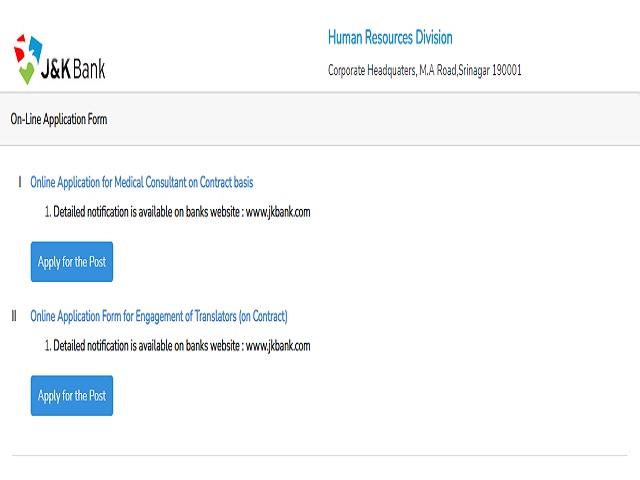Viewport: 640px width, 480px height.
Task: Open Engagement of Translators application form link
Action: pyautogui.click(x=159, y=316)
